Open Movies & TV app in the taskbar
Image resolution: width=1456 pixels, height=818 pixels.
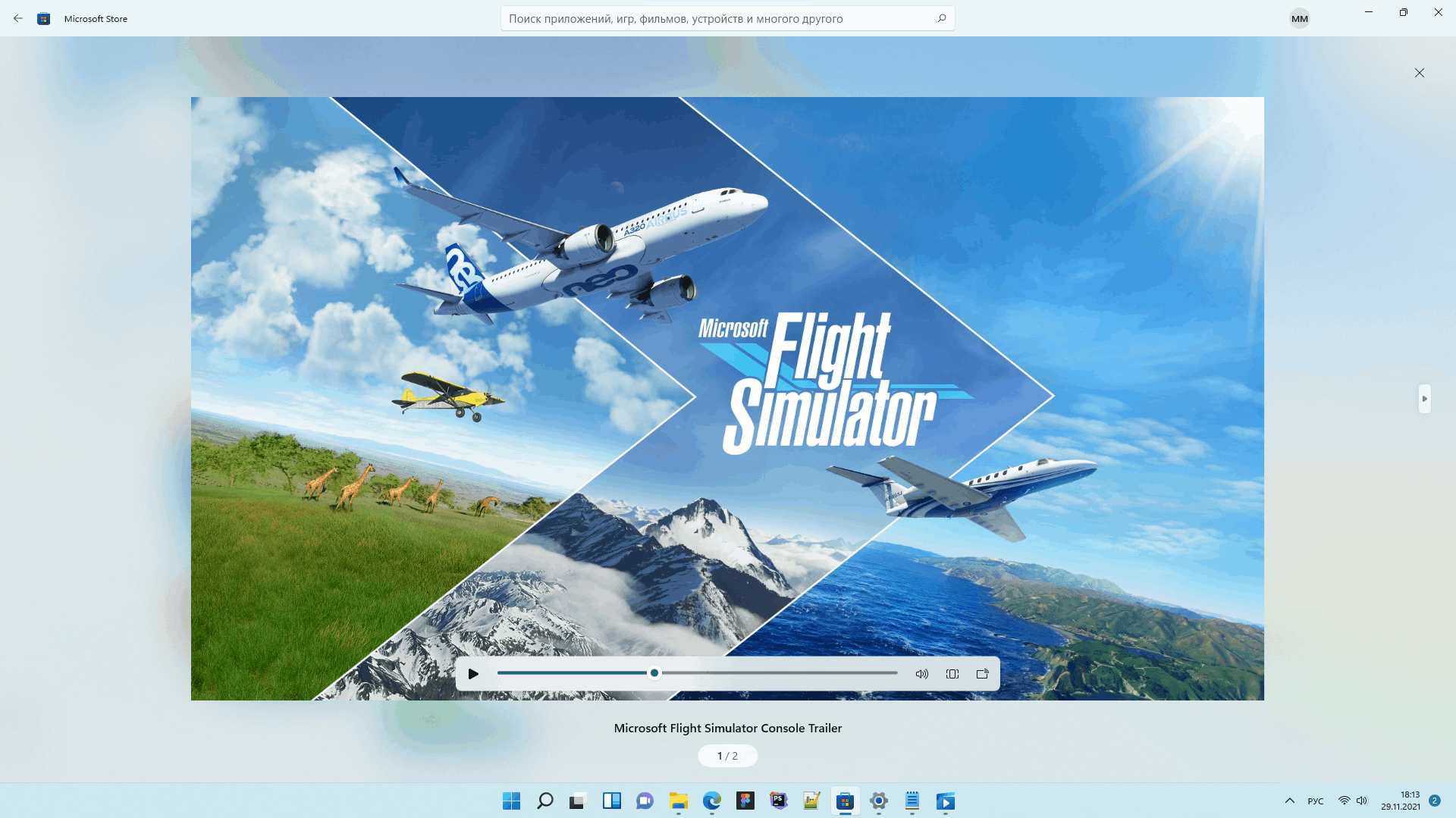(945, 801)
